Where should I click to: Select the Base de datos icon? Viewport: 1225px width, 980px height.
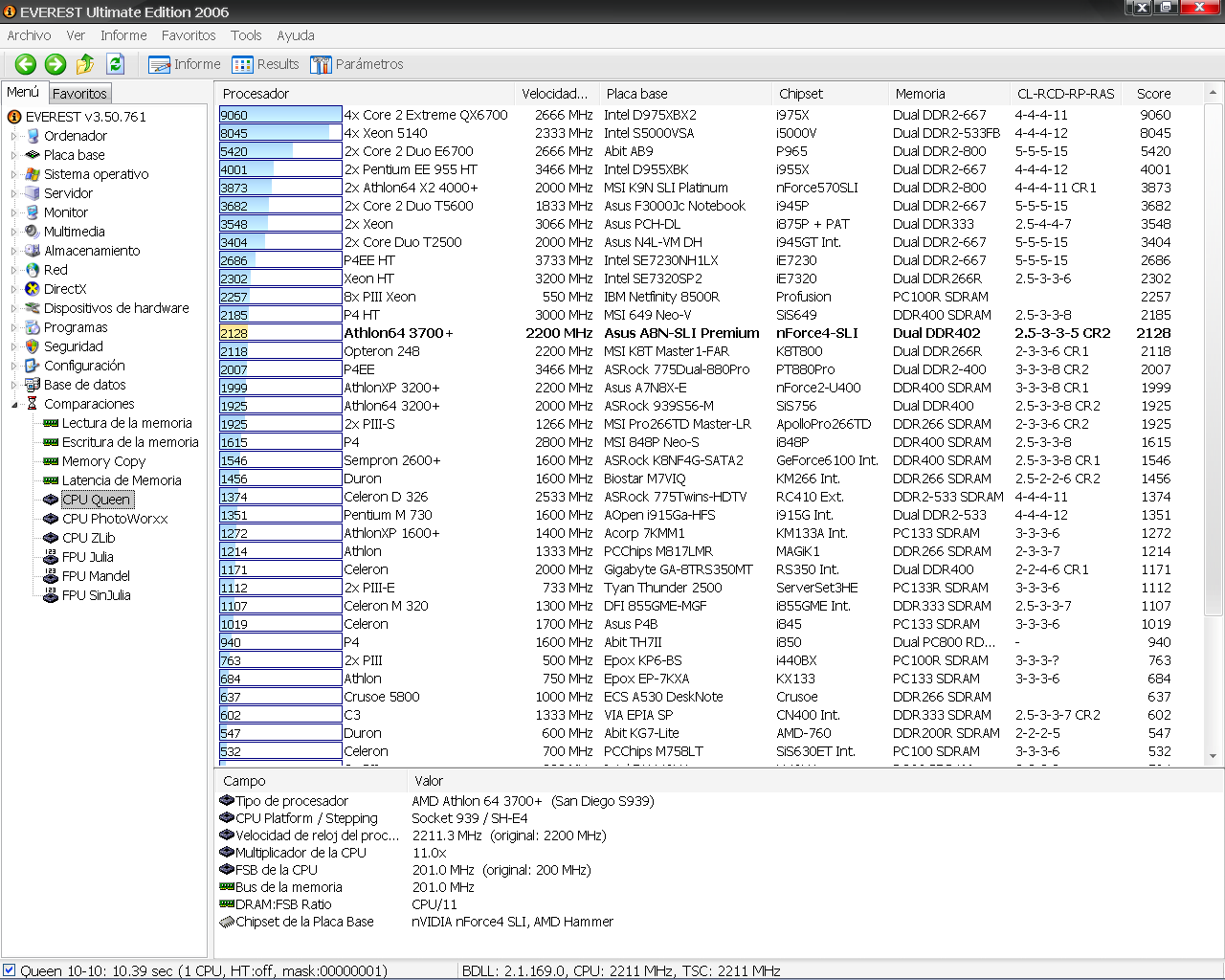point(33,385)
